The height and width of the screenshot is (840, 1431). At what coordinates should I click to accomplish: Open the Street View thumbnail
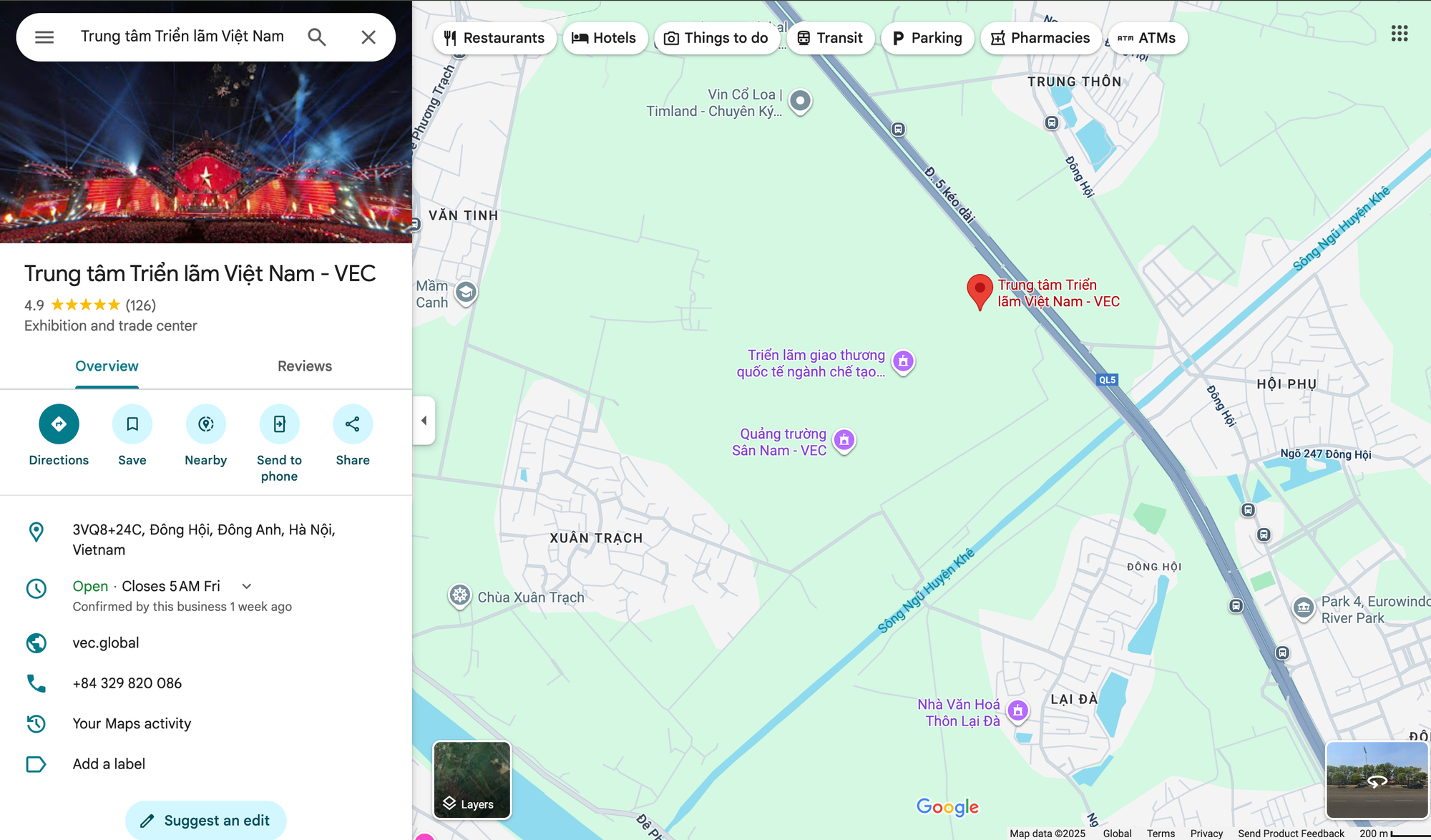pos(1377,780)
